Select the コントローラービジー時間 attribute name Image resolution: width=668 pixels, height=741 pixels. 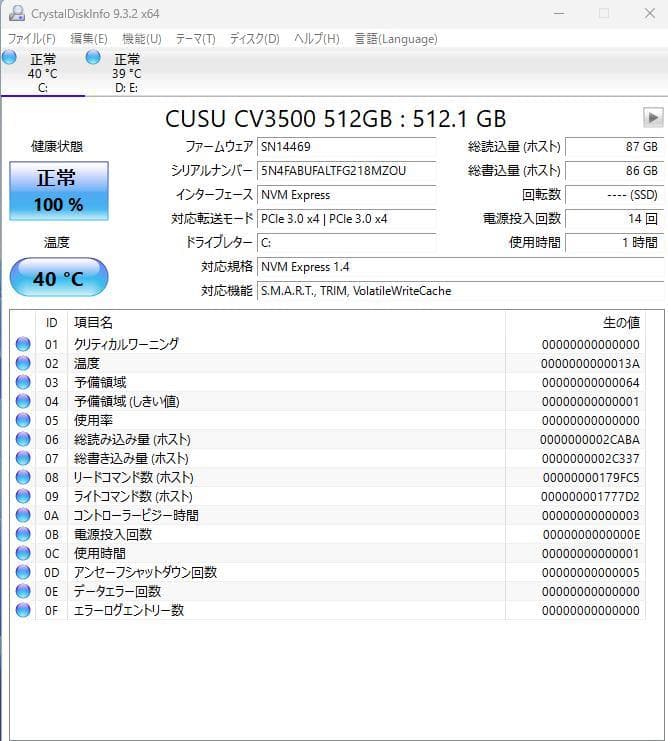pos(136,515)
